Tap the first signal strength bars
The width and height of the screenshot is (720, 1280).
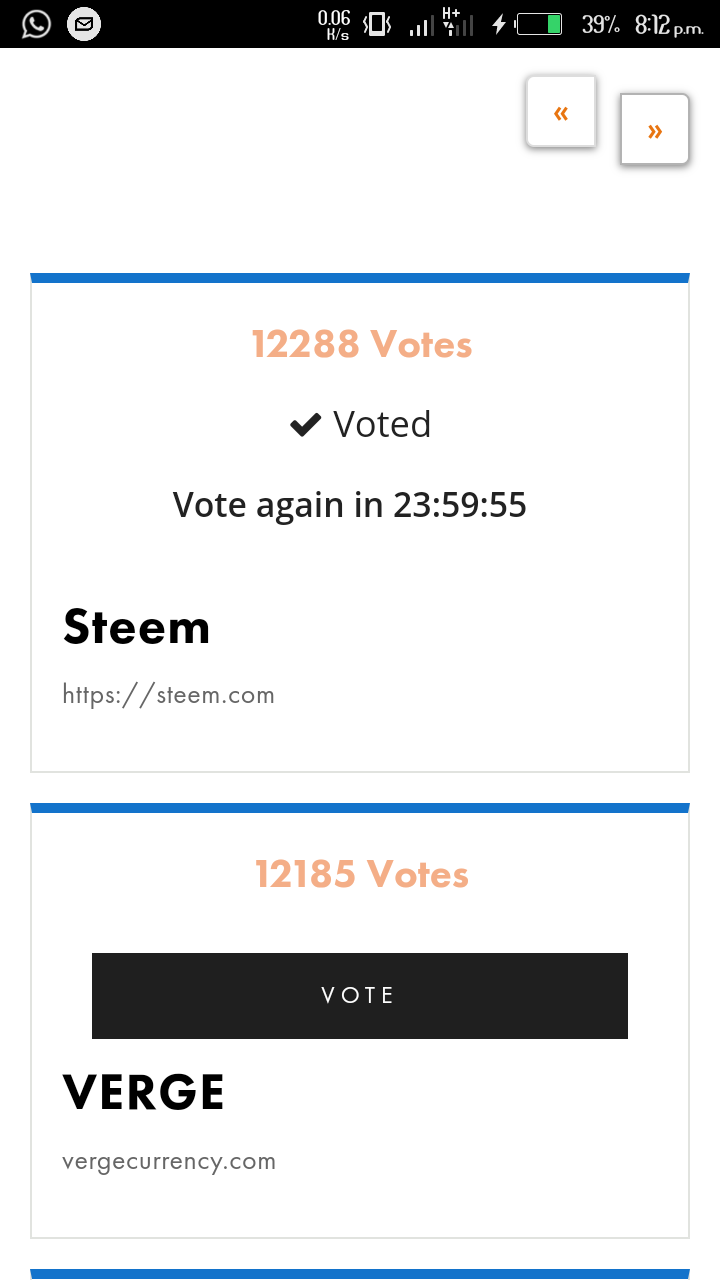(421, 26)
